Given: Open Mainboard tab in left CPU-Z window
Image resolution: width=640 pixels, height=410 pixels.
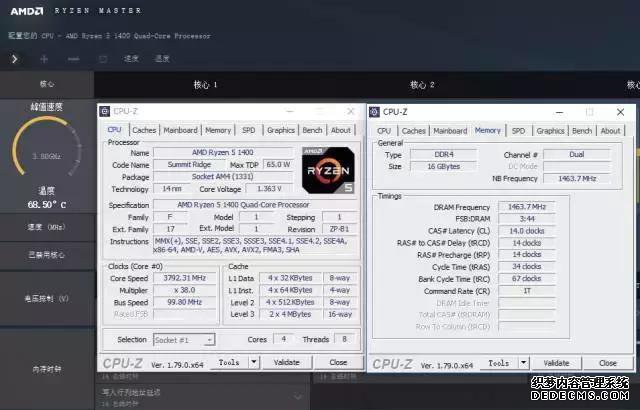Looking at the screenshot, I should point(180,130).
